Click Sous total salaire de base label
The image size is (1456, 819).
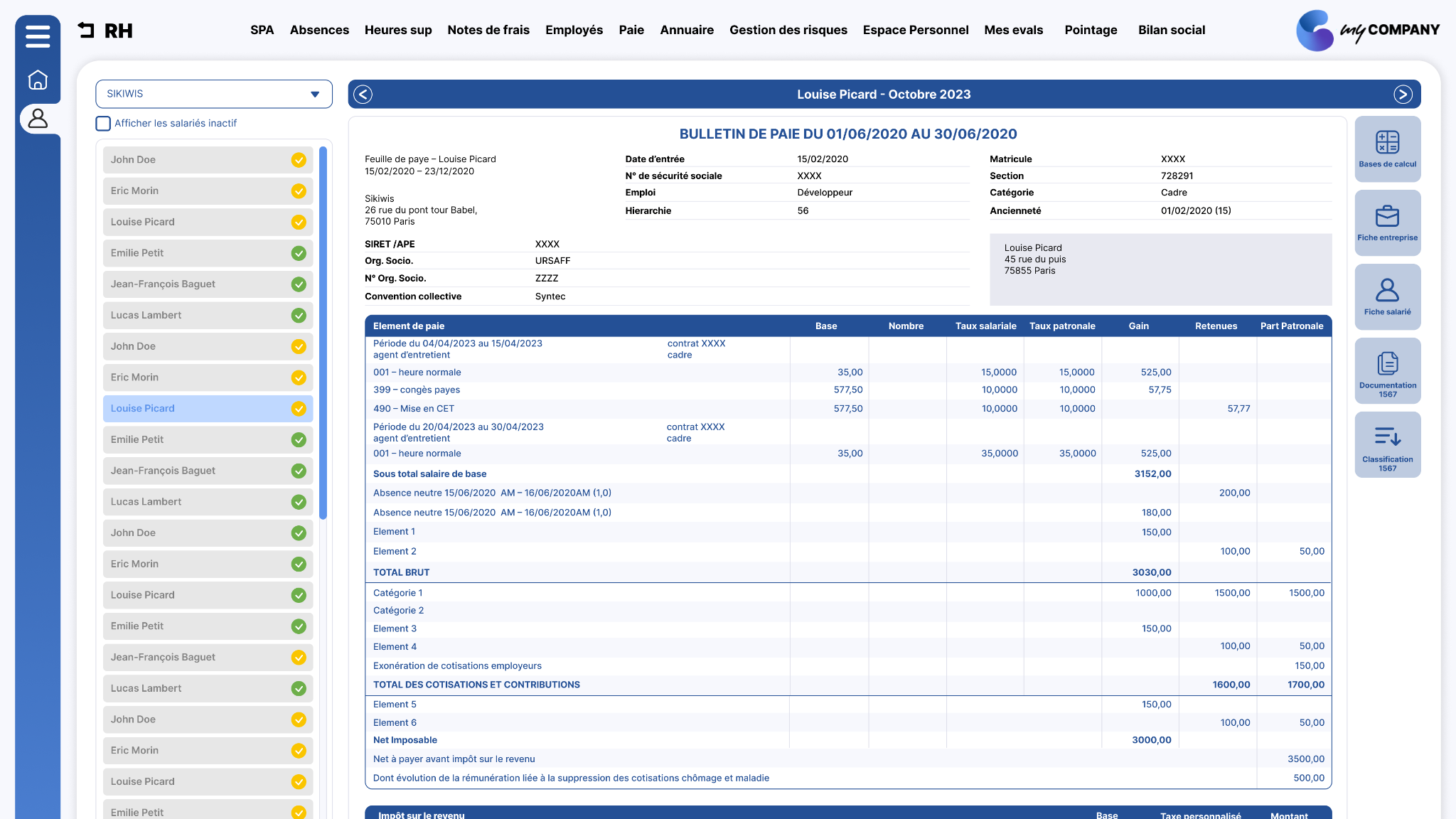(429, 474)
